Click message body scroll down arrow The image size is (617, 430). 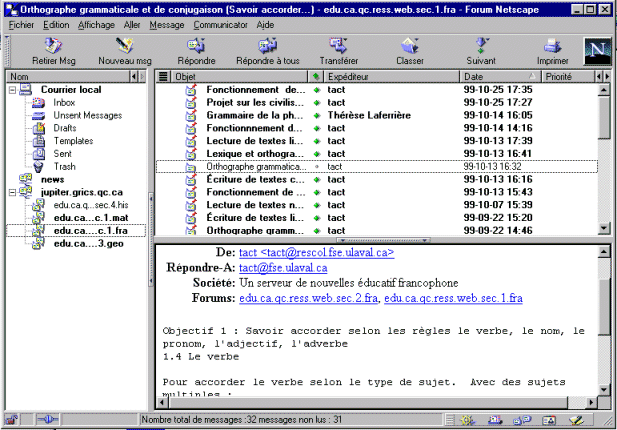(604, 389)
